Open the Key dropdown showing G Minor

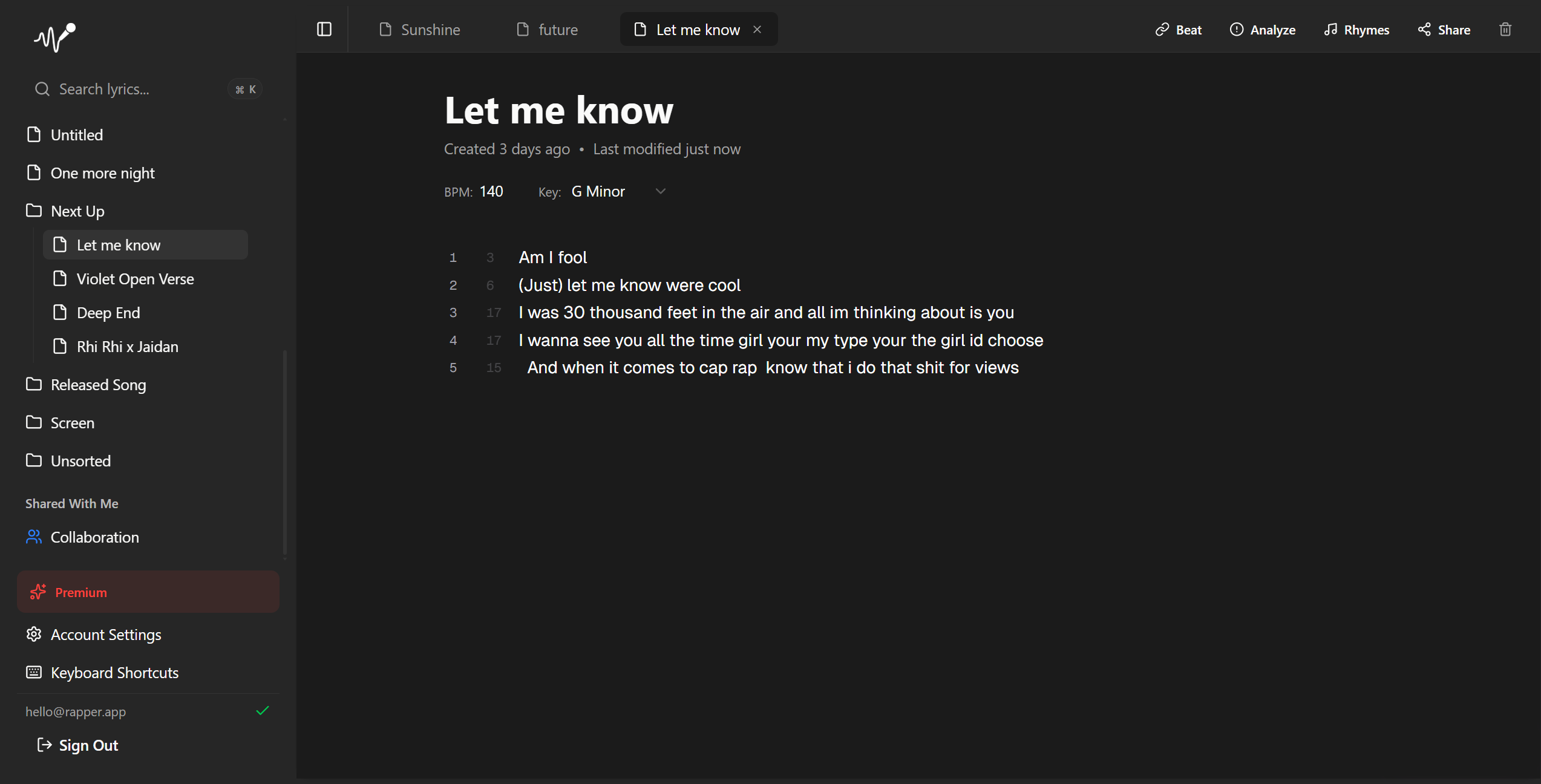pyautogui.click(x=659, y=191)
